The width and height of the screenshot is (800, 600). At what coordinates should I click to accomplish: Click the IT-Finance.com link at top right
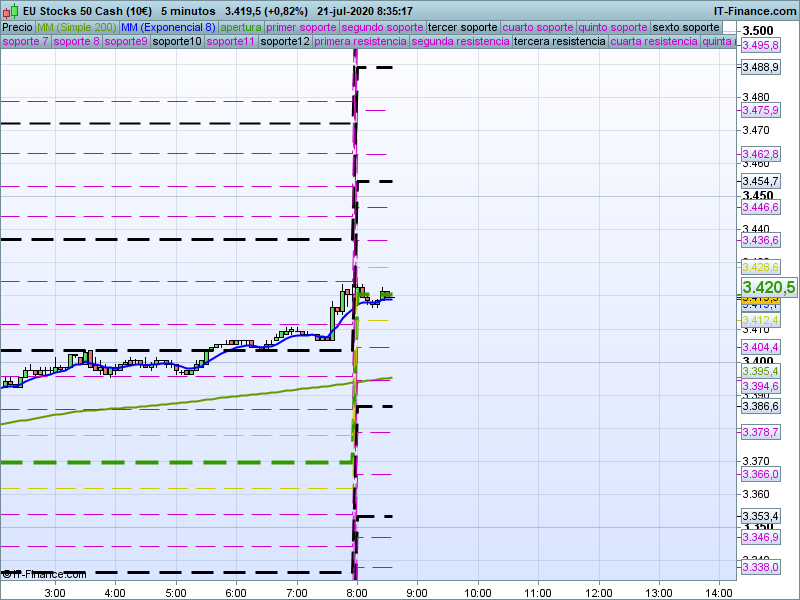755,11
